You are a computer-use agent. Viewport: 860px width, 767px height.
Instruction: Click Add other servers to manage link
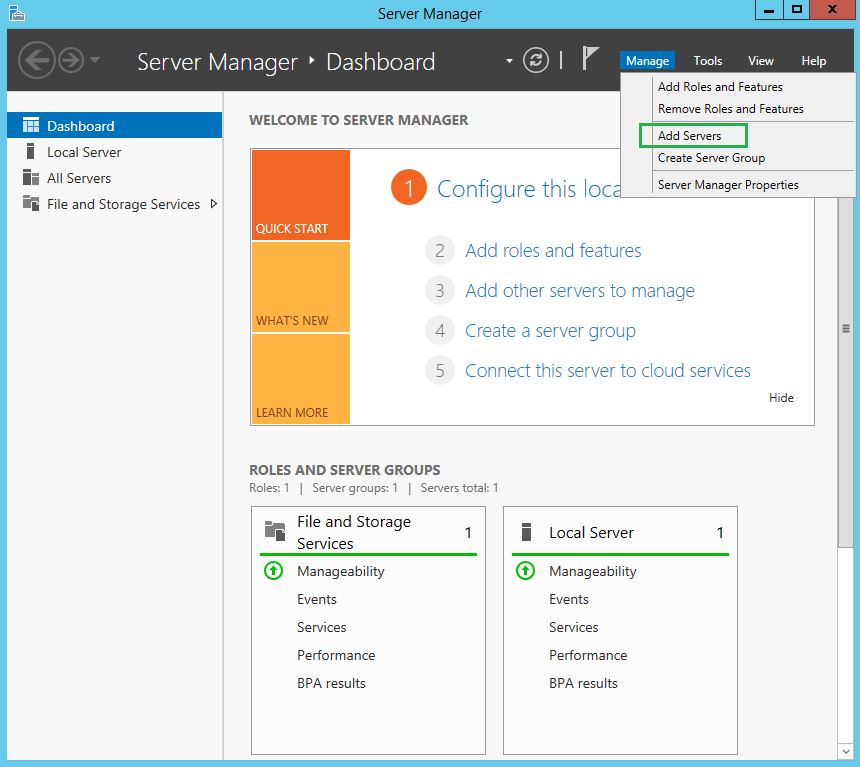[x=579, y=291]
